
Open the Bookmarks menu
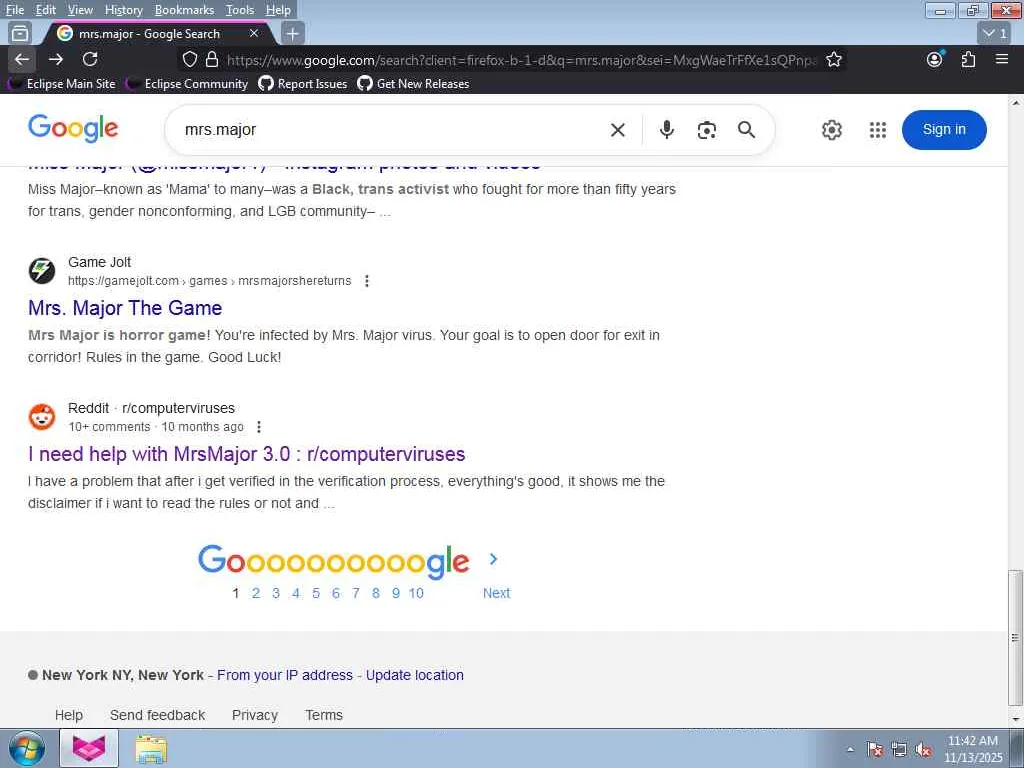coord(184,10)
